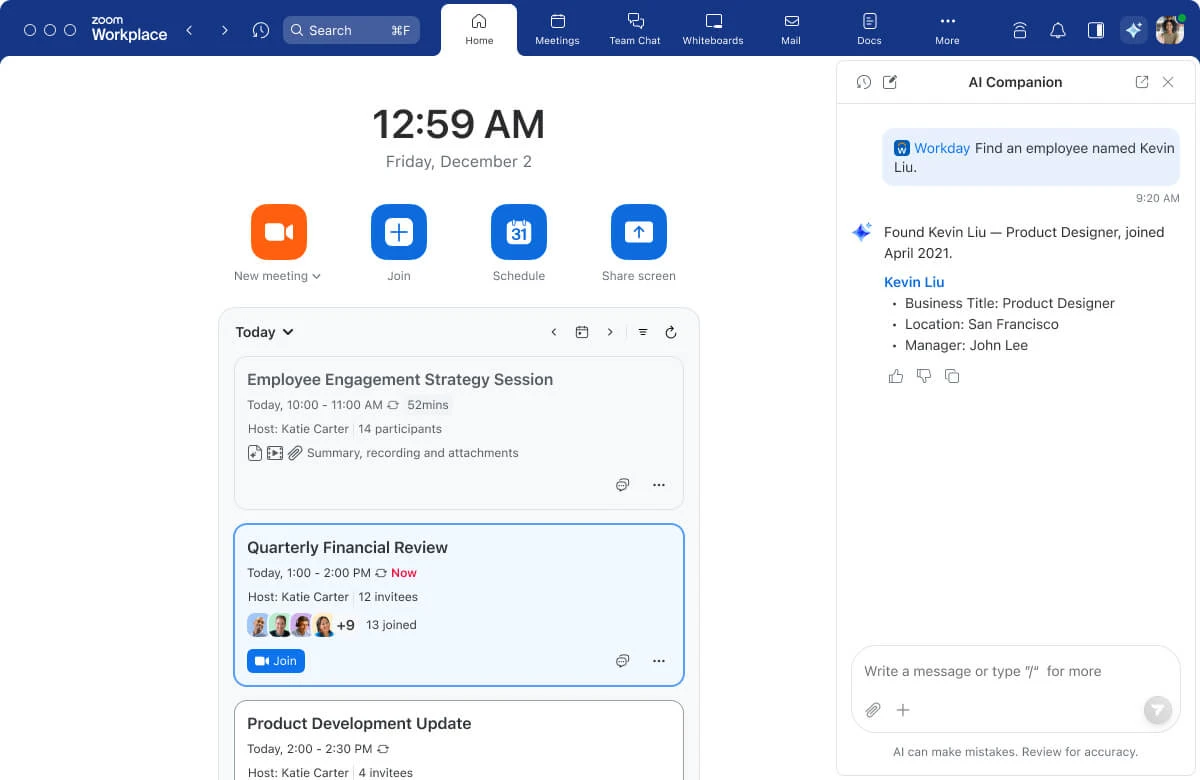The width and height of the screenshot is (1200, 780).
Task: Click the Schedule calendar icon
Action: (x=519, y=232)
